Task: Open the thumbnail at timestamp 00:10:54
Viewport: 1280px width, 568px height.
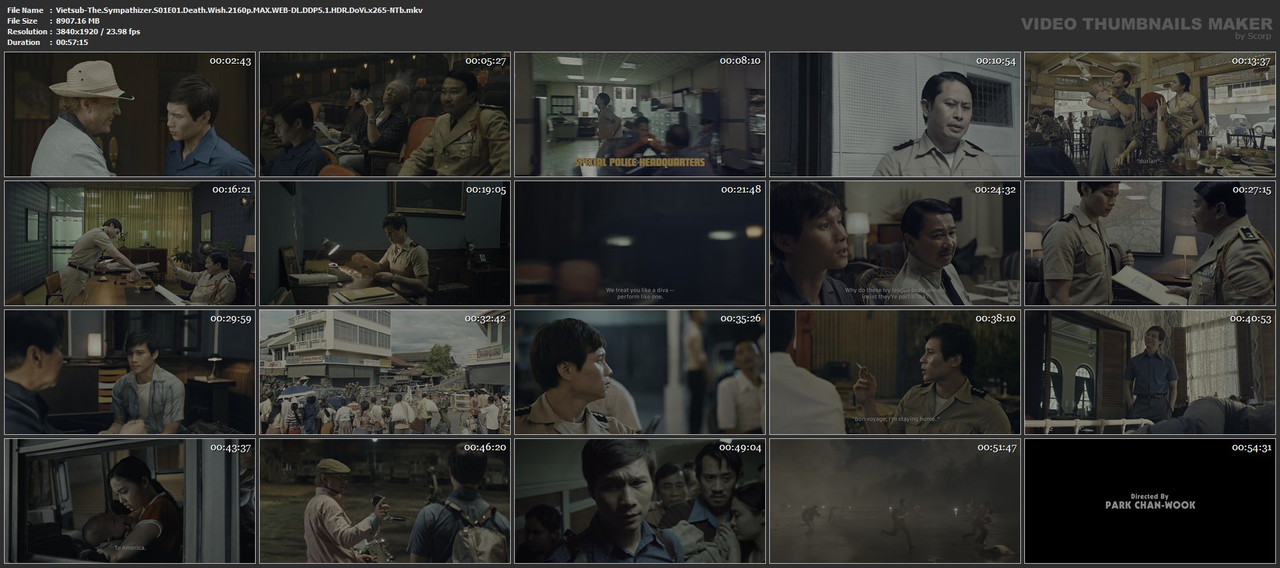Action: pos(895,114)
